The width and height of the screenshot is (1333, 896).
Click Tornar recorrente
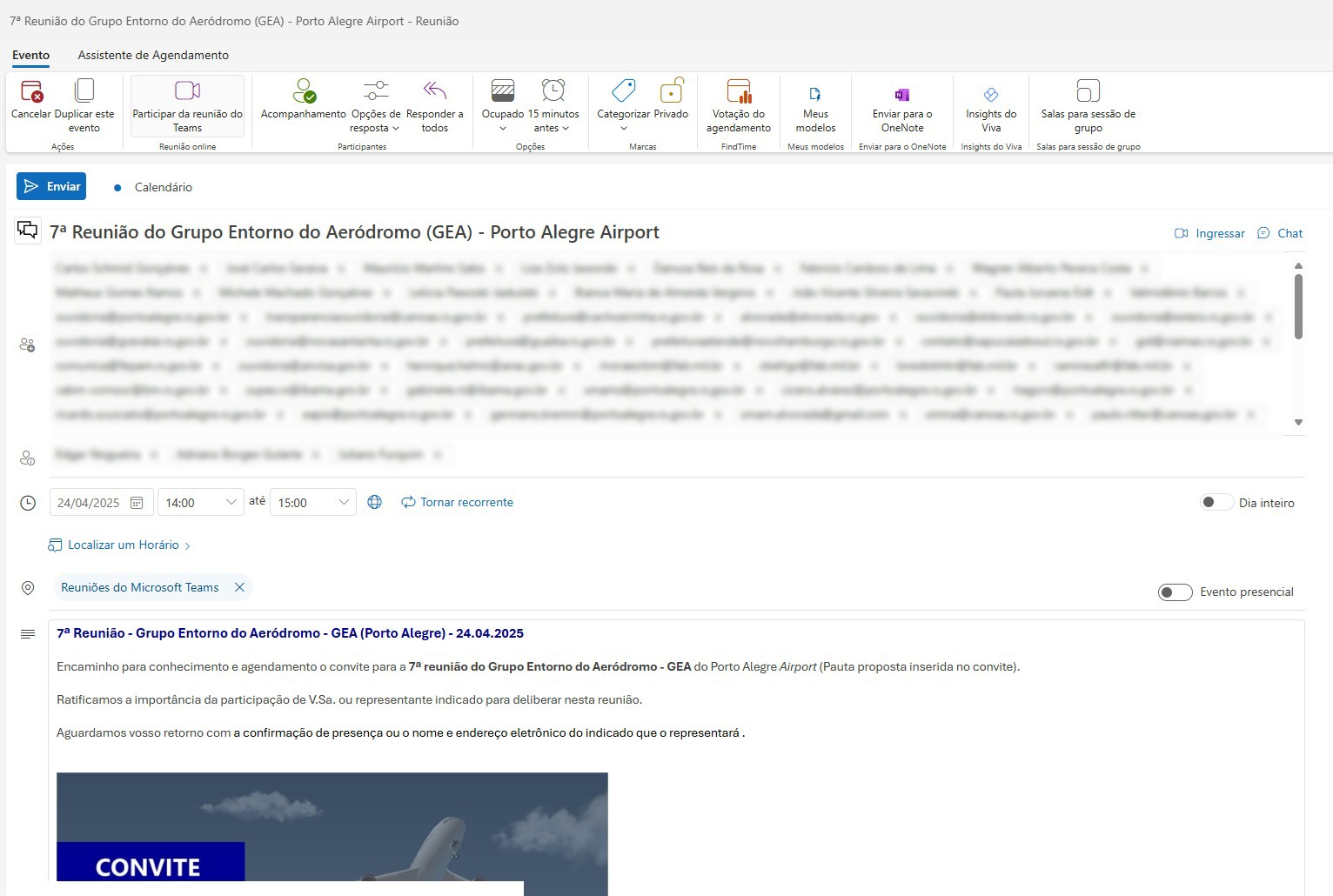457,502
